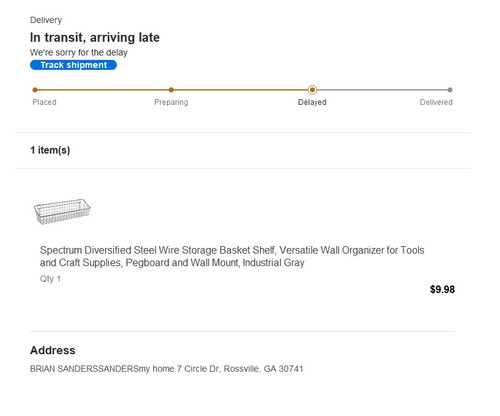Click the gray remaining progress line
This screenshot has width=500, height=416.
coord(383,90)
